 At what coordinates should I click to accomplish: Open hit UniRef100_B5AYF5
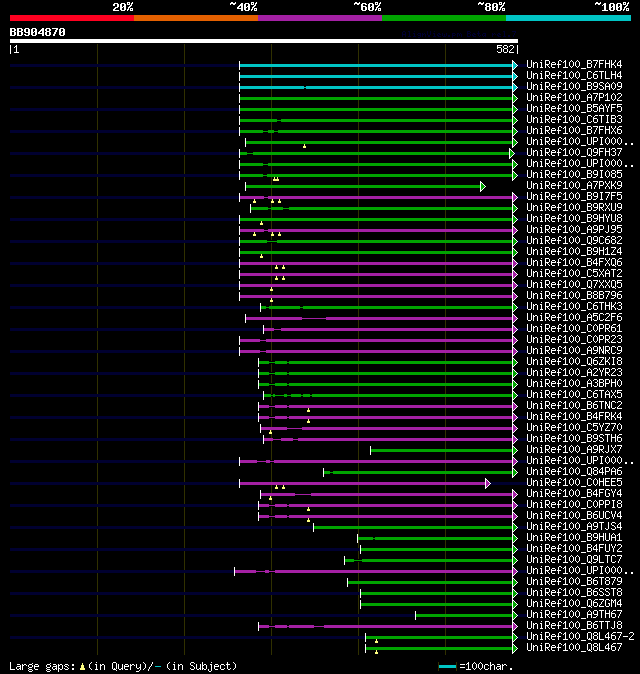click(574, 109)
